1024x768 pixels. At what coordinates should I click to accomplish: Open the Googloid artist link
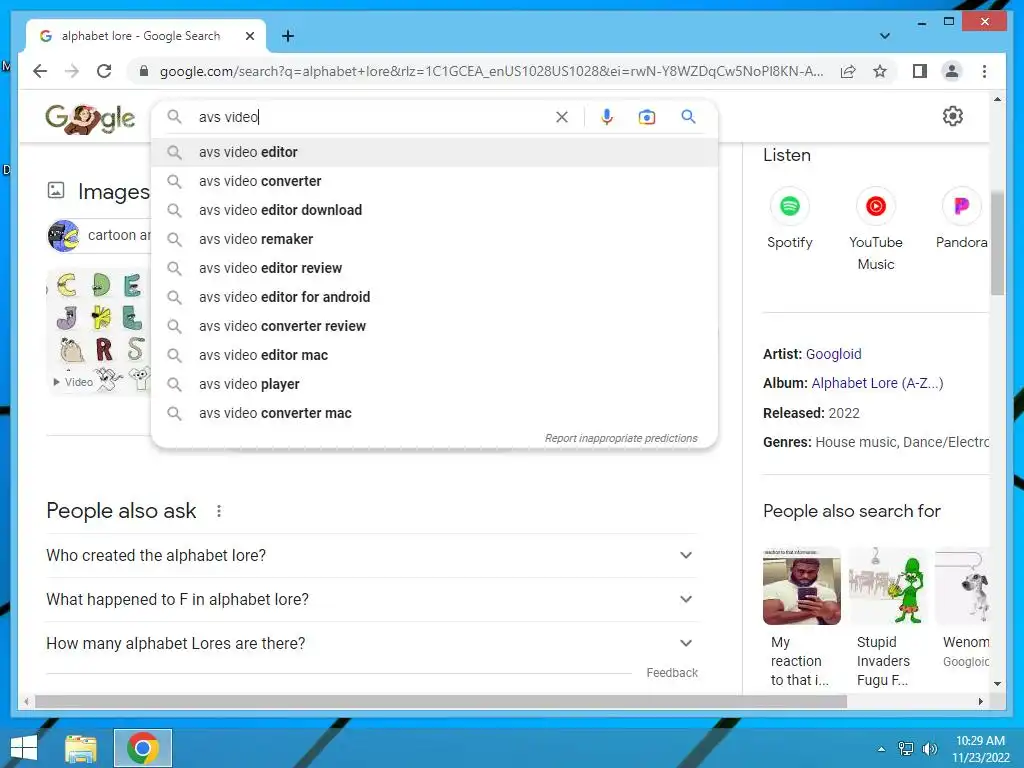(833, 354)
